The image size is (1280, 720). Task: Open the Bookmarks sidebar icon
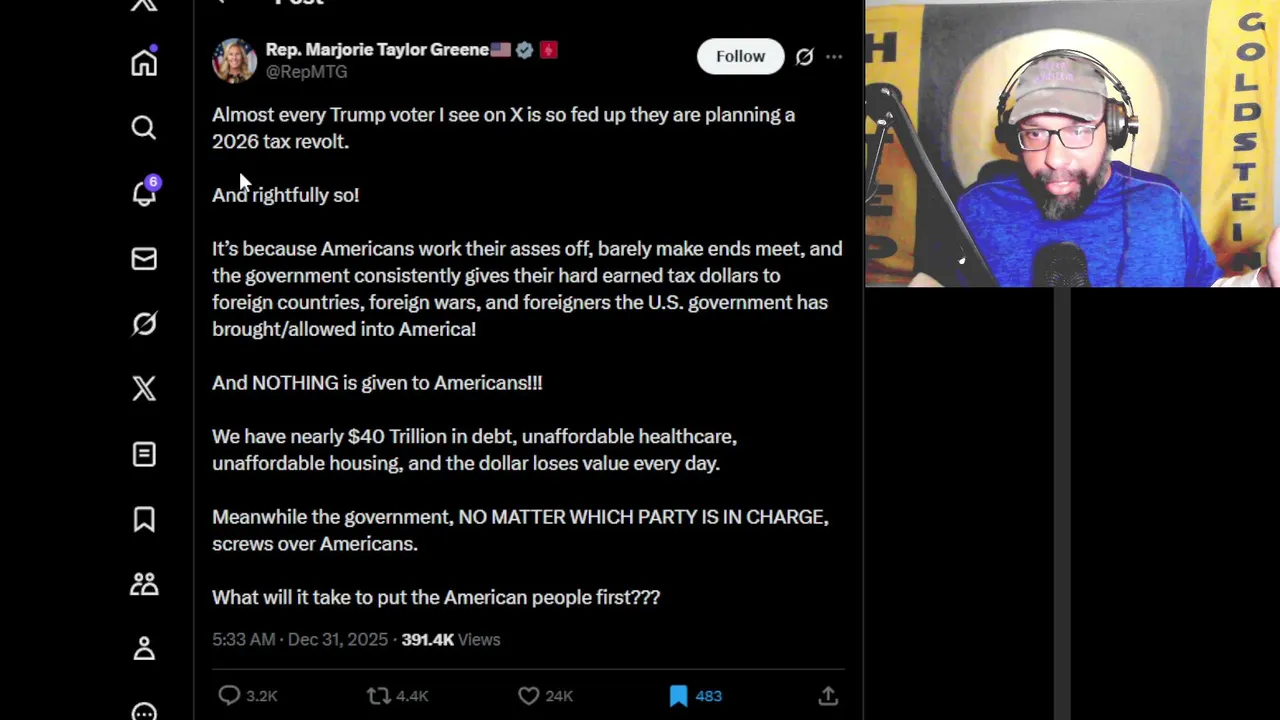coord(144,519)
